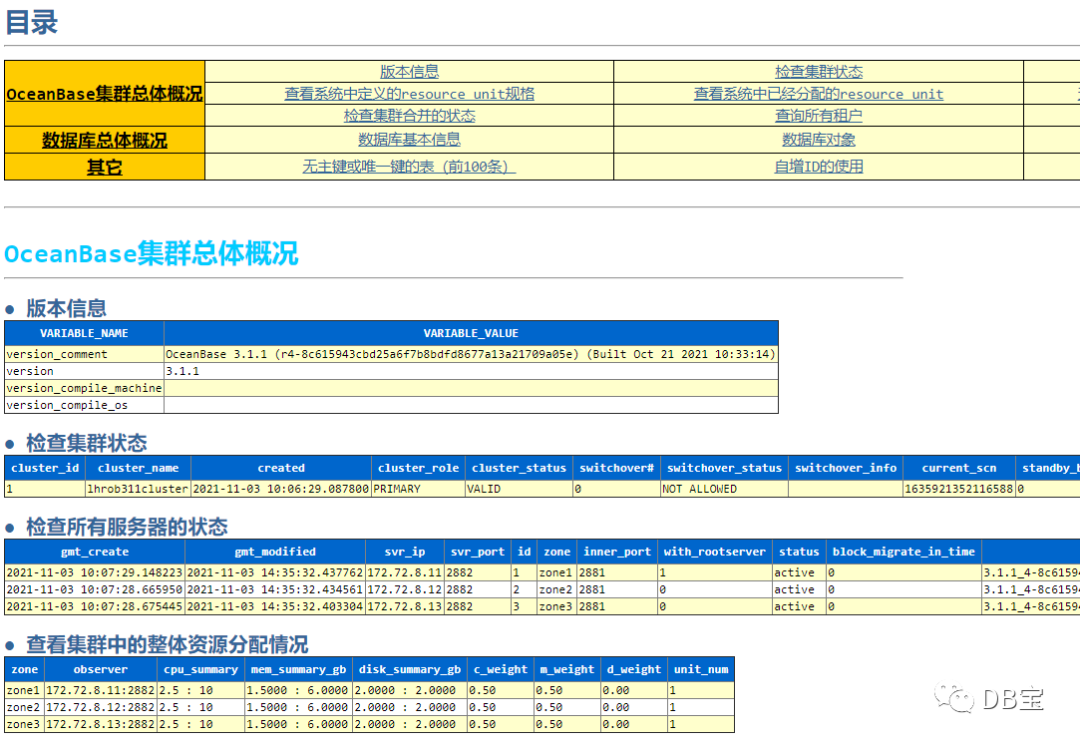
Task: Select the version_comment row label
Action: coord(84,354)
